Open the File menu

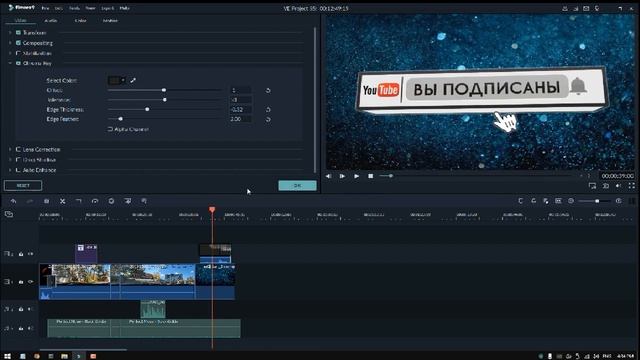point(45,8)
